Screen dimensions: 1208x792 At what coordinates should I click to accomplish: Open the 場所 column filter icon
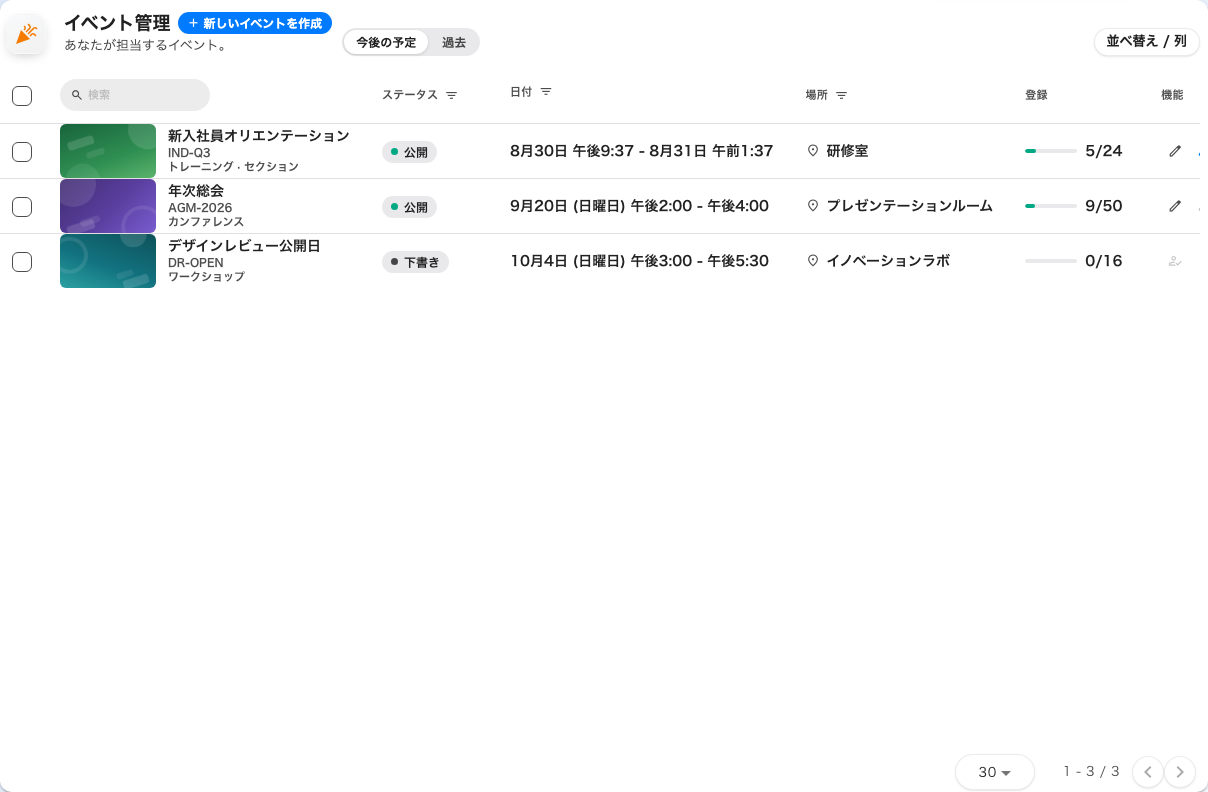pos(842,95)
